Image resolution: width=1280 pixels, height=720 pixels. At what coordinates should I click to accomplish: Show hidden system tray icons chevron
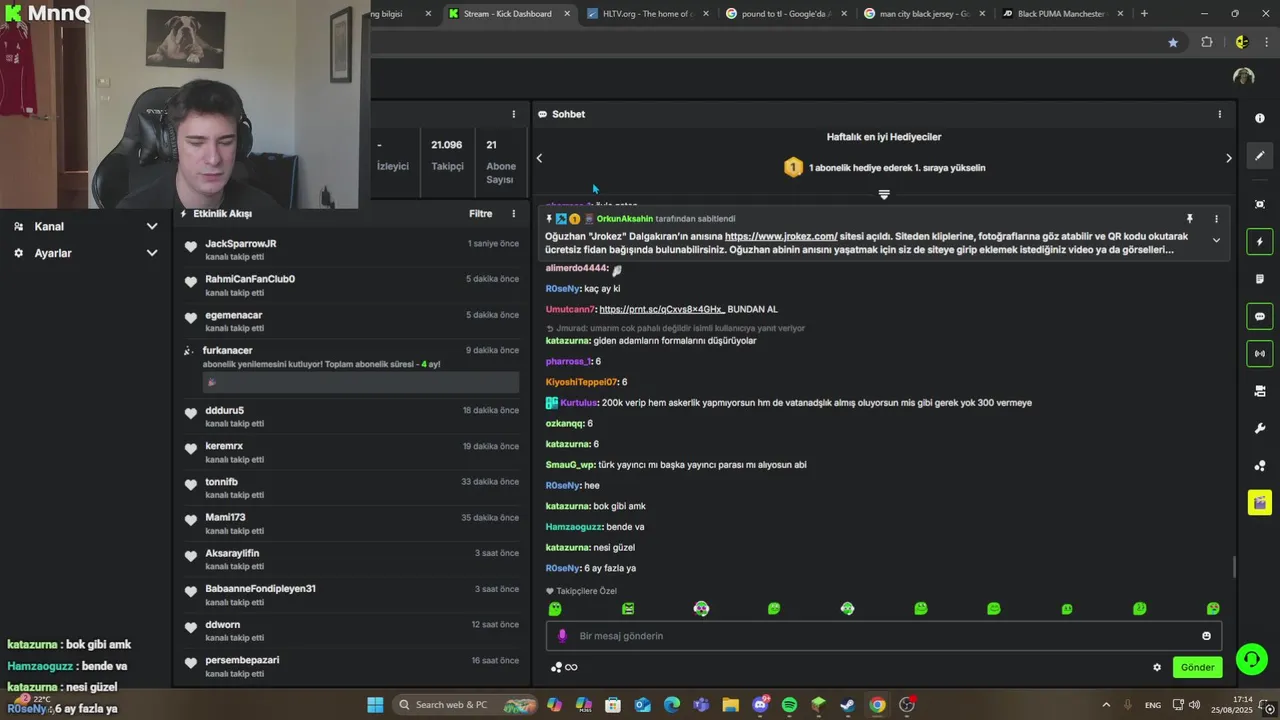pyautogui.click(x=1106, y=705)
